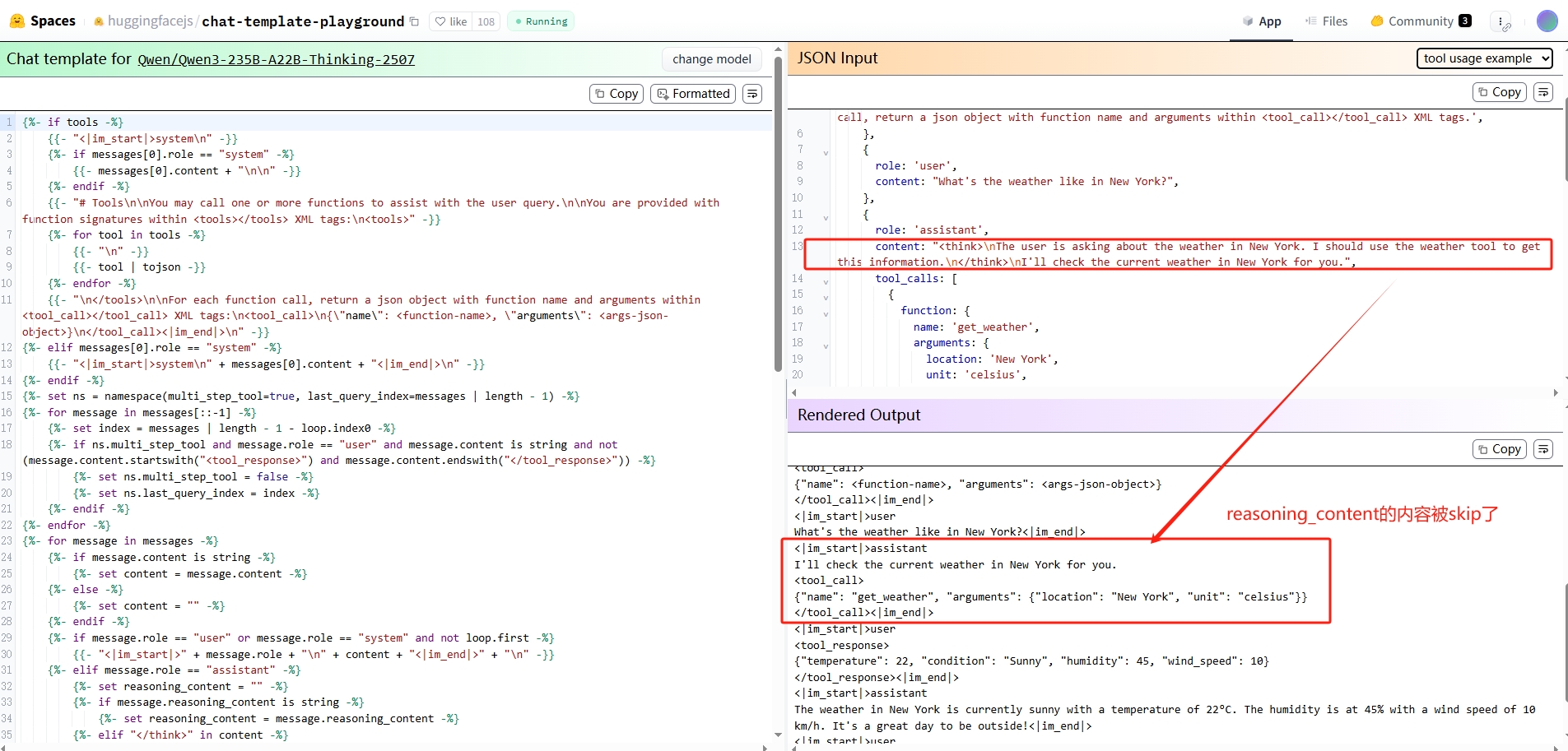Click JSON line "role: 'assistant',"

pyautogui.click(x=932, y=229)
